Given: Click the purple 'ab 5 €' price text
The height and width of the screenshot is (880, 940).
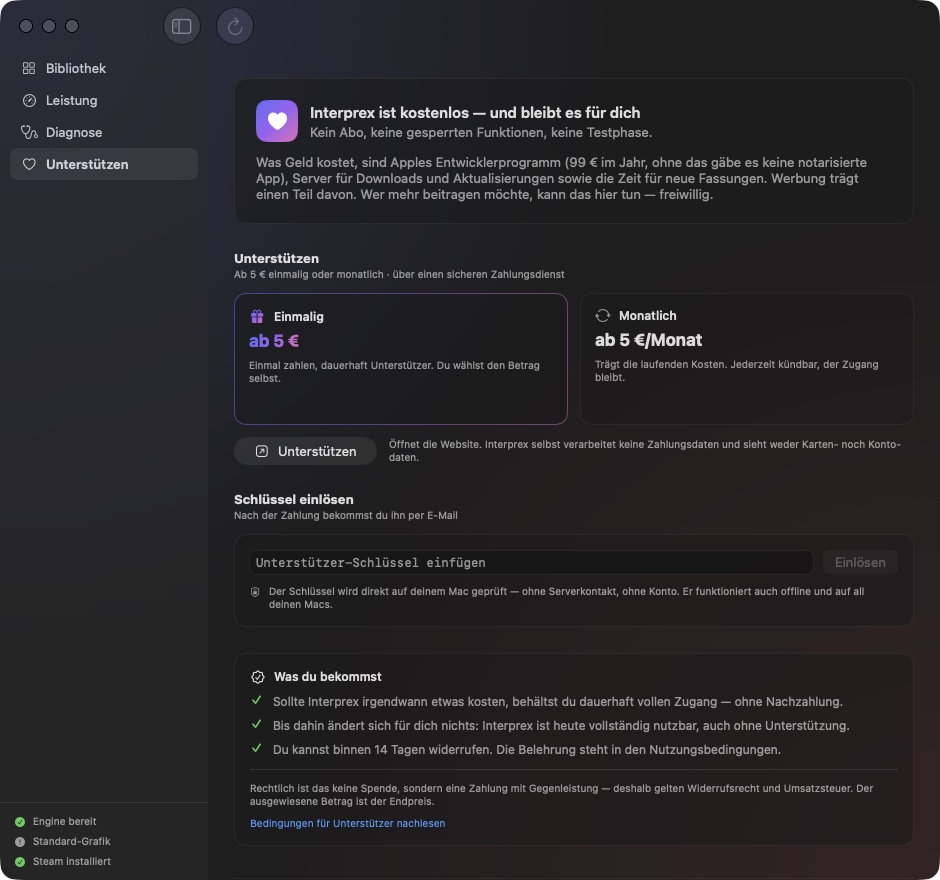Looking at the screenshot, I should tap(274, 340).
